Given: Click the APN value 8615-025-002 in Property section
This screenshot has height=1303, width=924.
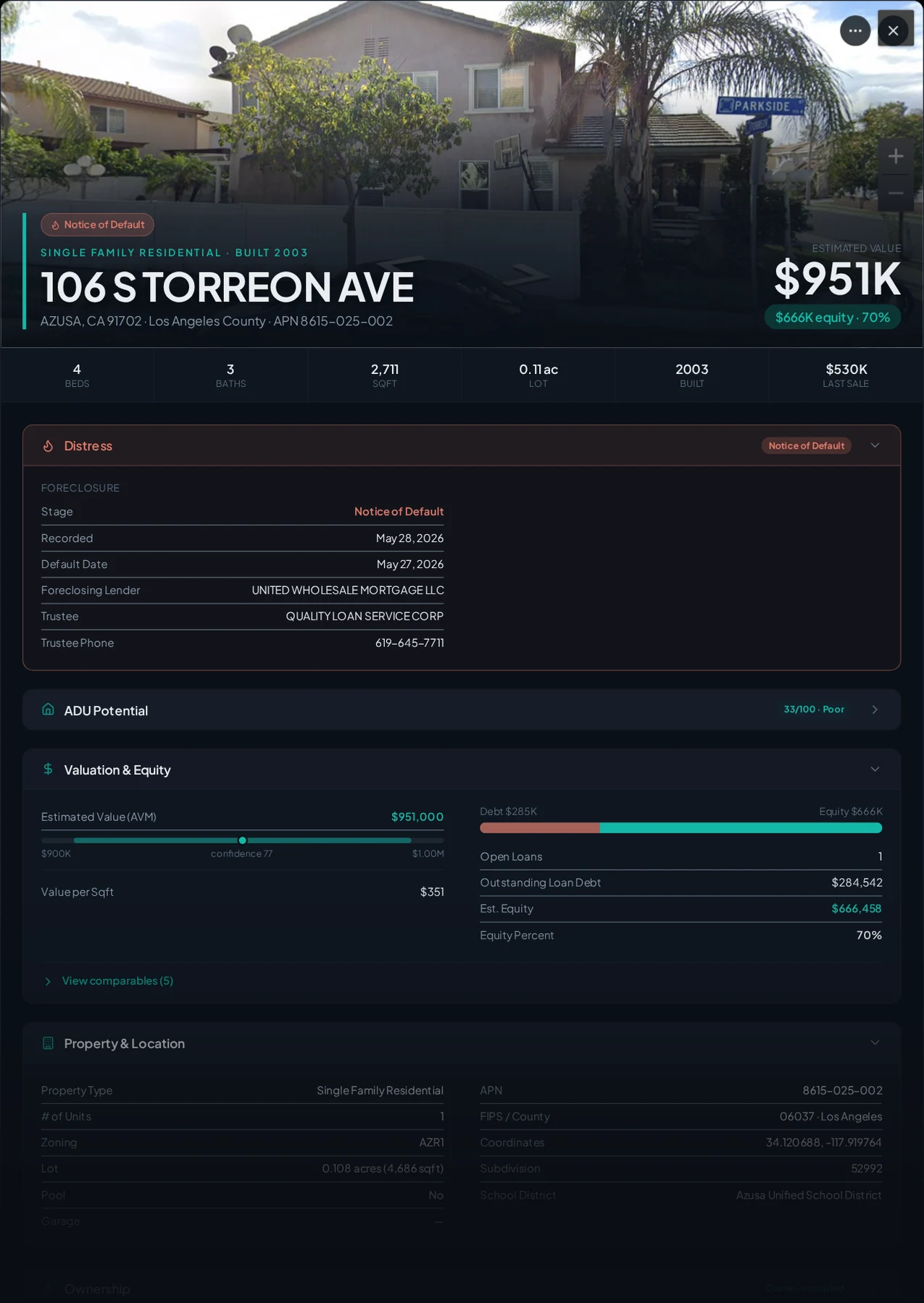Looking at the screenshot, I should 842,1091.
